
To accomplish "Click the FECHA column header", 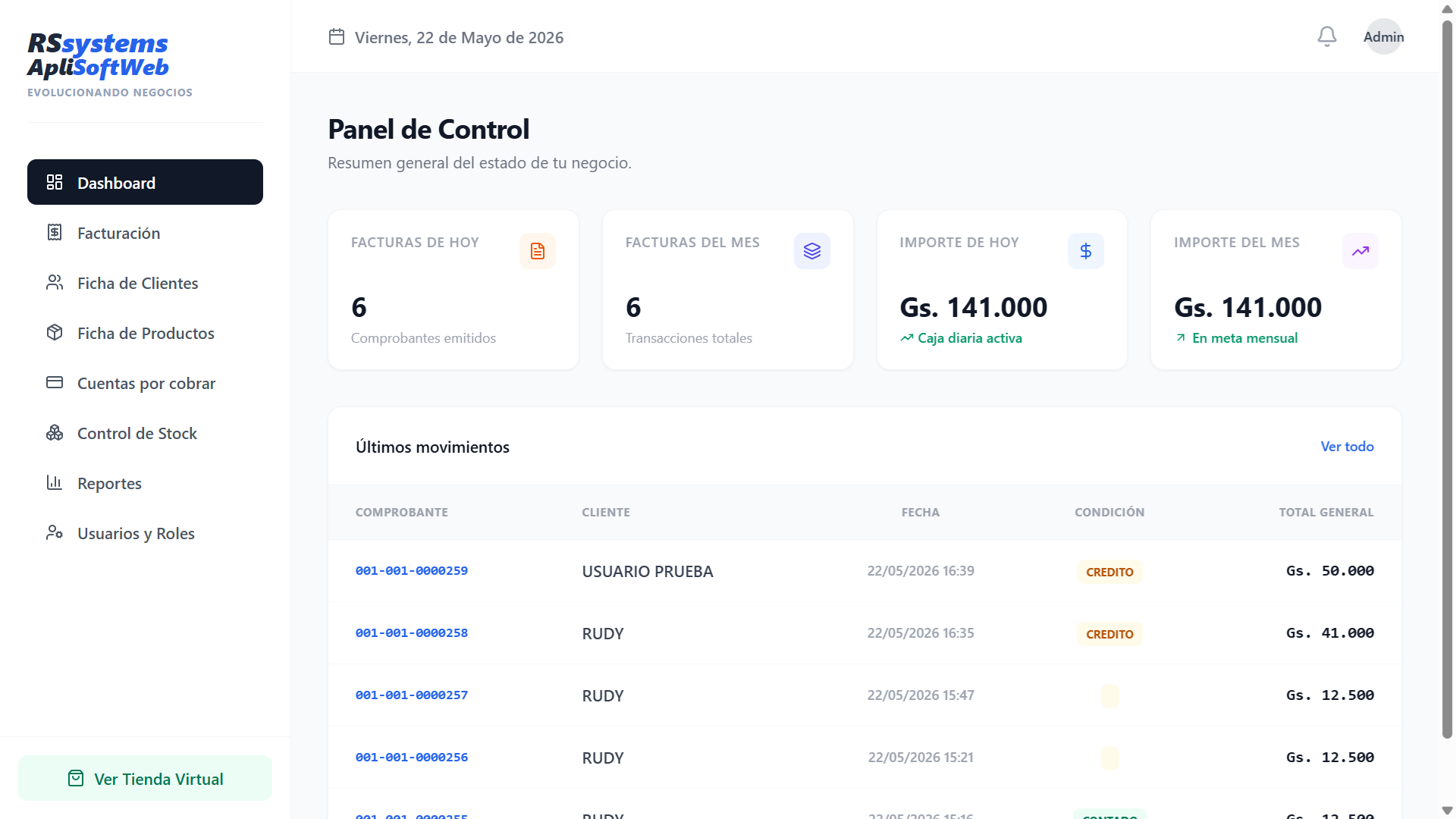I will (921, 512).
